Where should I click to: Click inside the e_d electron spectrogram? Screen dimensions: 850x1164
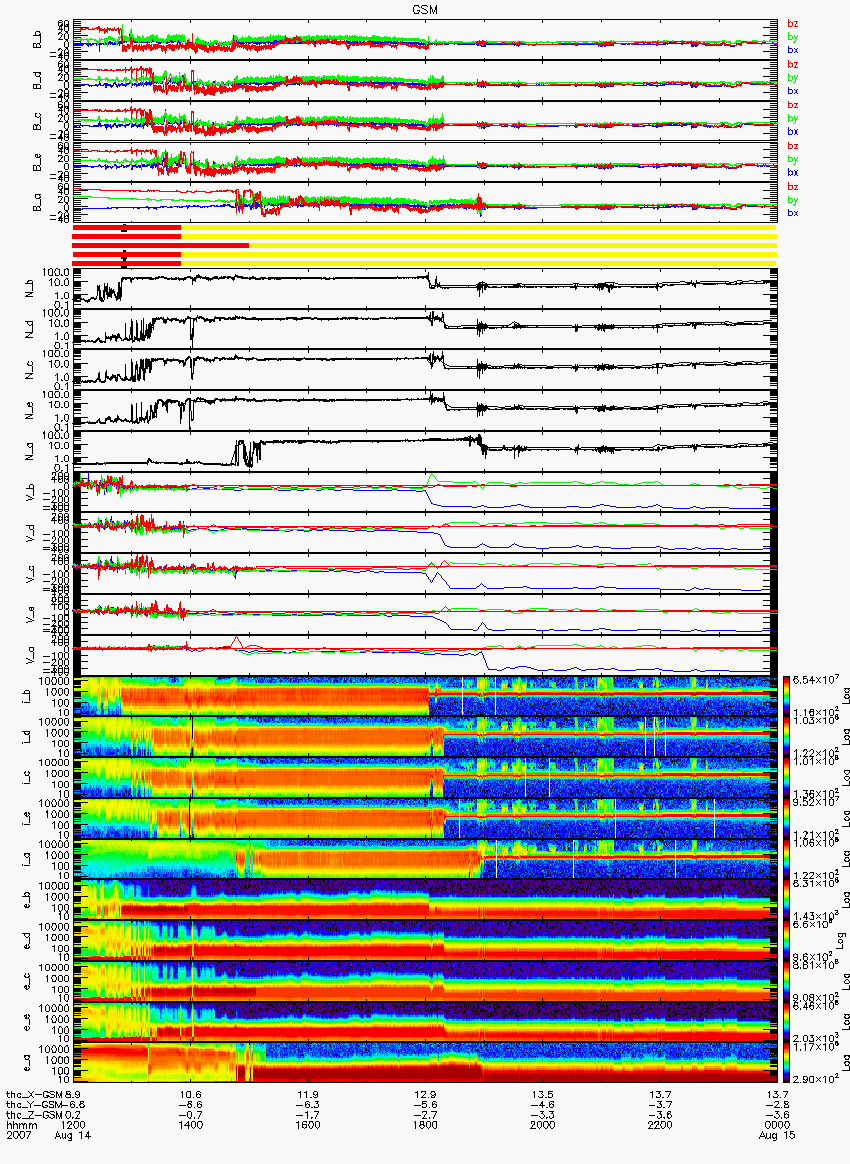(425, 941)
